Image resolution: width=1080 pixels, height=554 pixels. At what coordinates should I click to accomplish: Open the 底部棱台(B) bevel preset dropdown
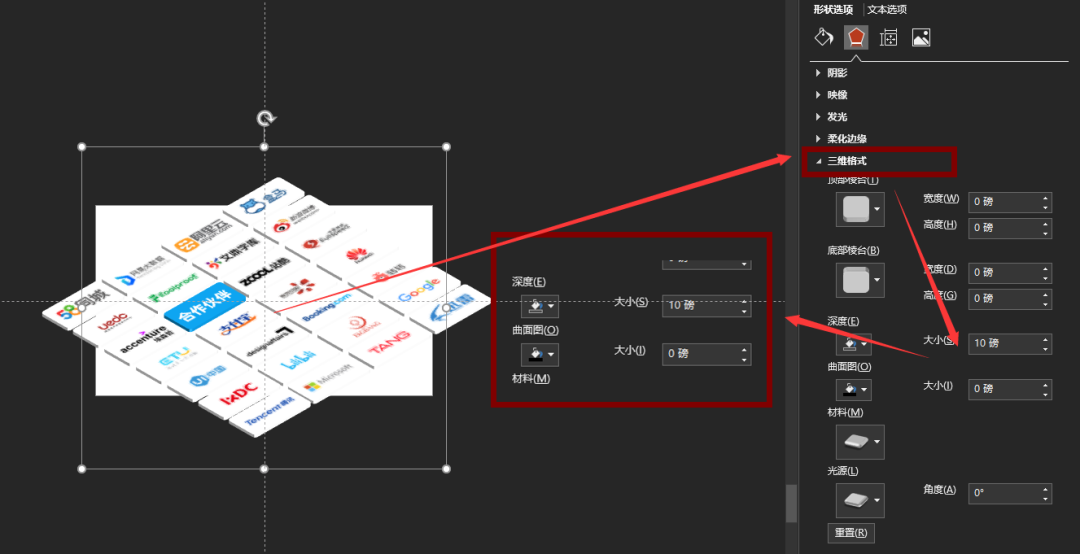click(x=860, y=280)
